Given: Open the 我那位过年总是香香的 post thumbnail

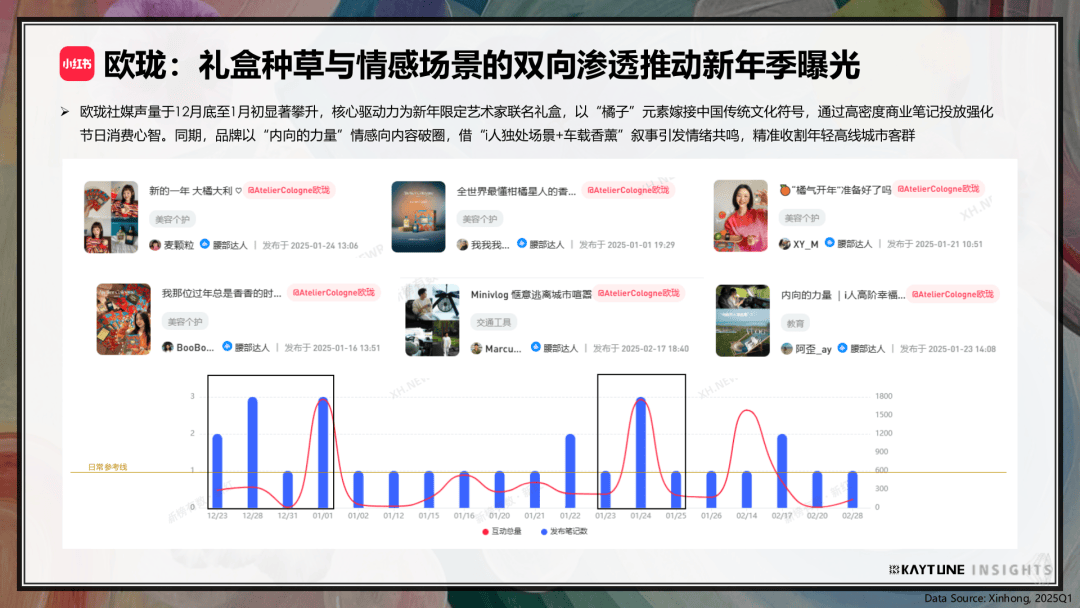Looking at the screenshot, I should pyautogui.click(x=123, y=319).
